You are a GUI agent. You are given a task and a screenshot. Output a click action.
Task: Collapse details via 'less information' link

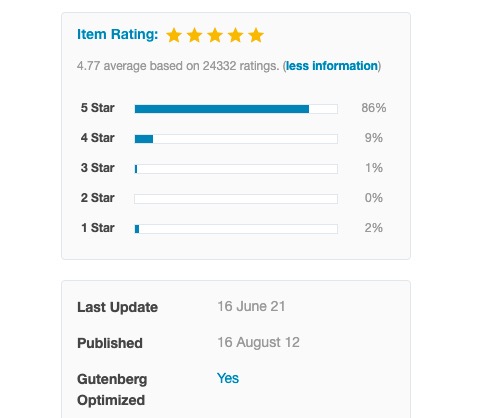(332, 66)
